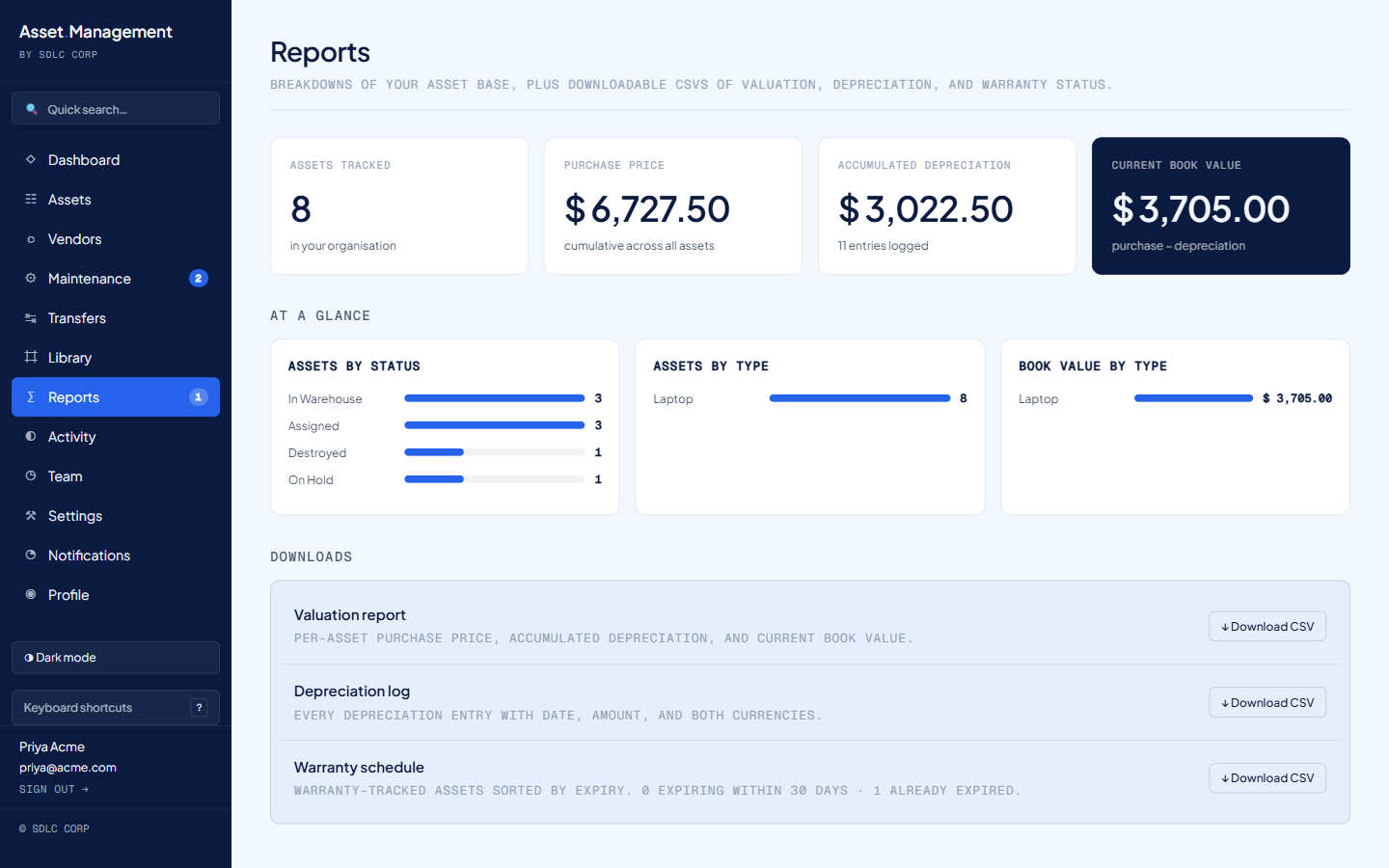Click the SIGN OUT link
The image size is (1389, 868).
click(54, 789)
